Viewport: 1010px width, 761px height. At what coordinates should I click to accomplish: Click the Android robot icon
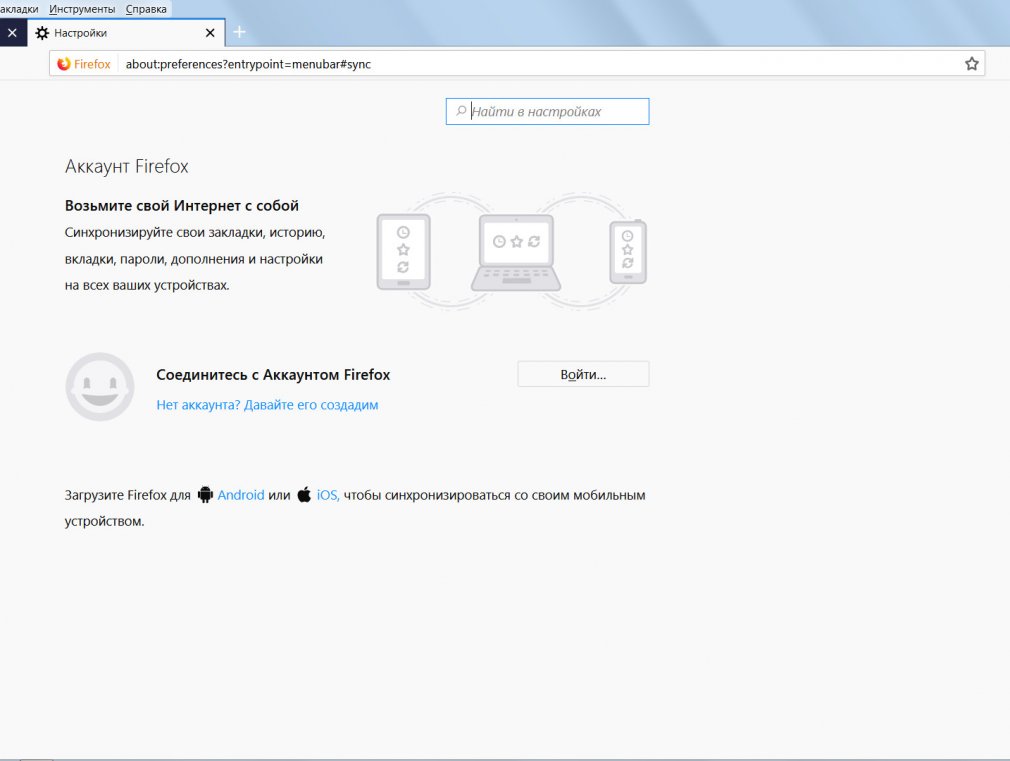tap(205, 494)
